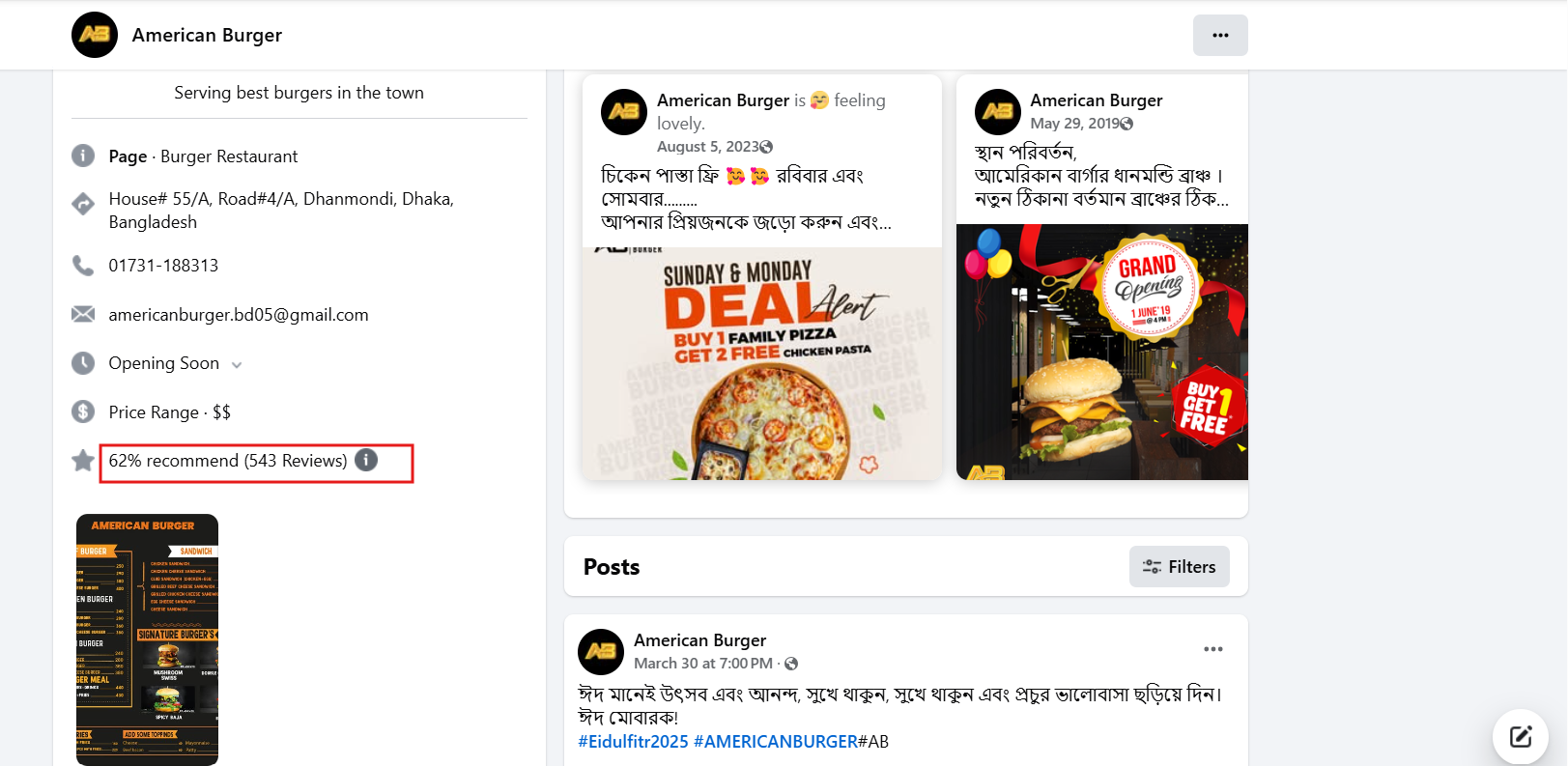Click the March 30 at 7:00 PM timestamp

point(702,664)
